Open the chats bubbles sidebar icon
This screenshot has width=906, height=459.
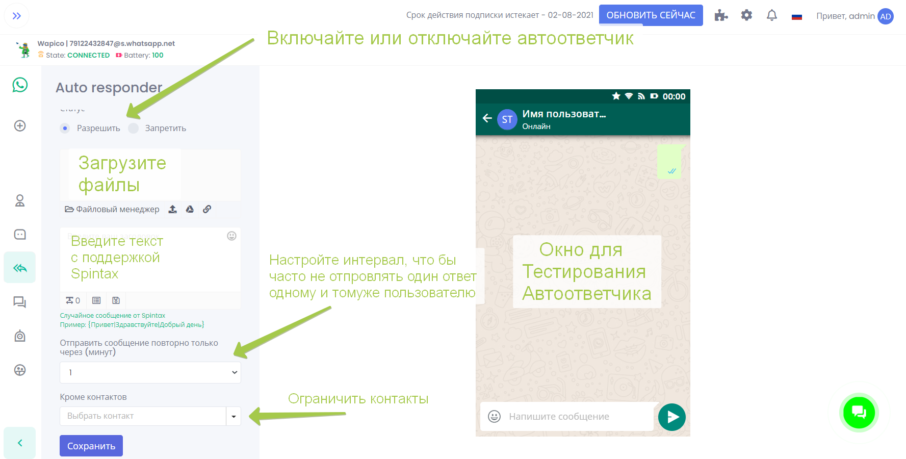20,302
